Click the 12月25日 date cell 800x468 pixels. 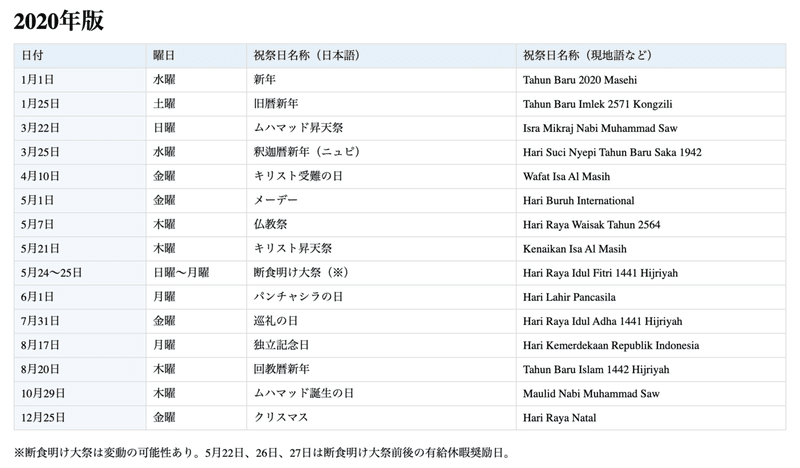80,417
